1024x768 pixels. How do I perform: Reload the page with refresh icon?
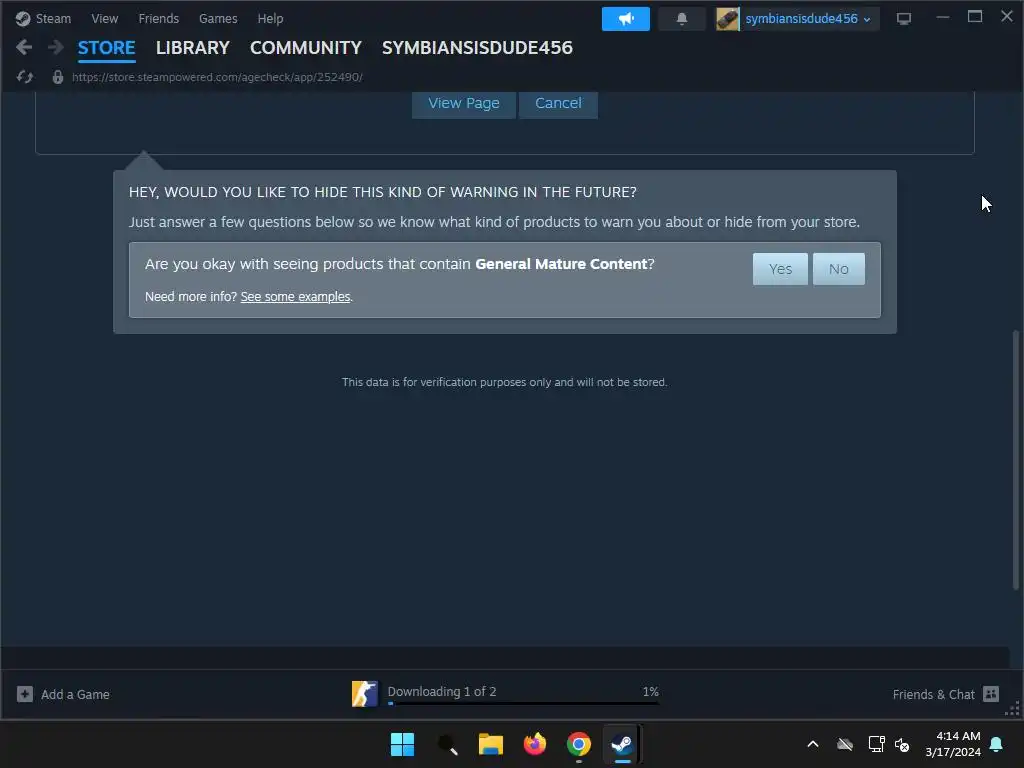click(25, 77)
